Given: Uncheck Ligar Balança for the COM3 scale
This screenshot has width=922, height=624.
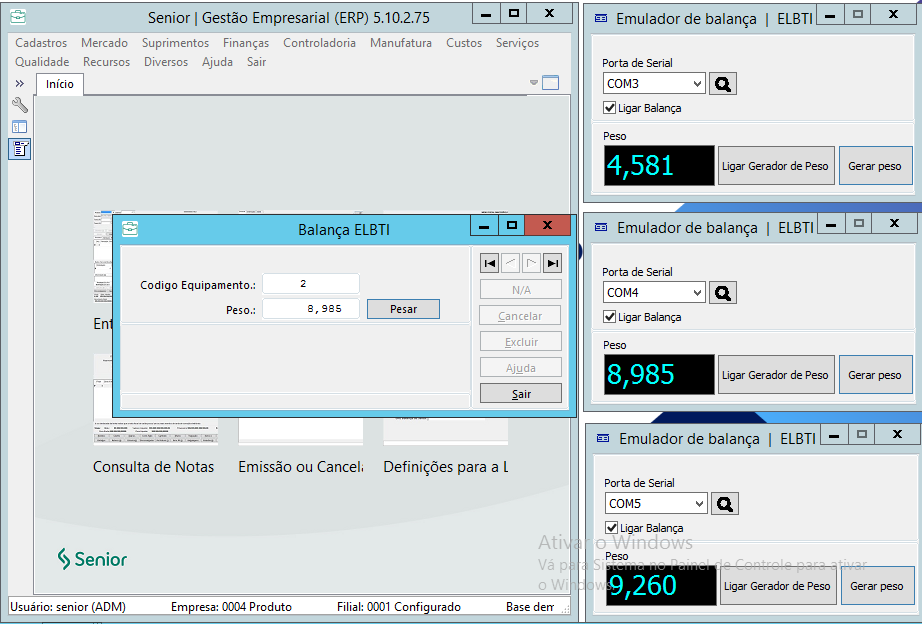Looking at the screenshot, I should pyautogui.click(x=610, y=108).
